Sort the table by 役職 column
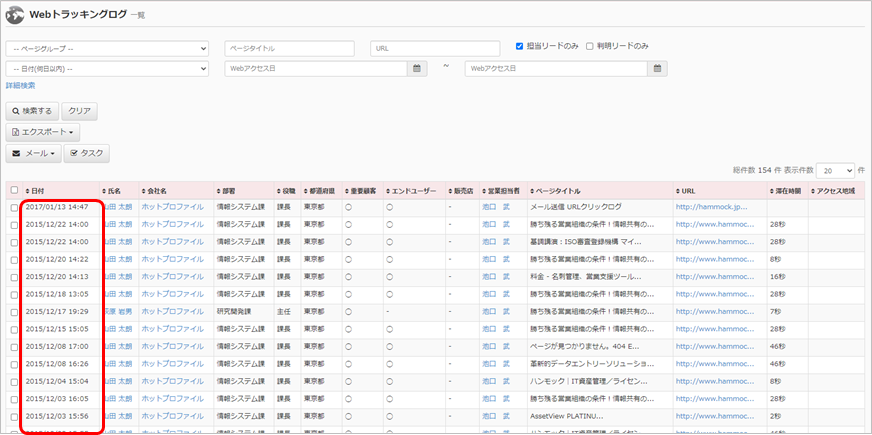 [x=286, y=191]
